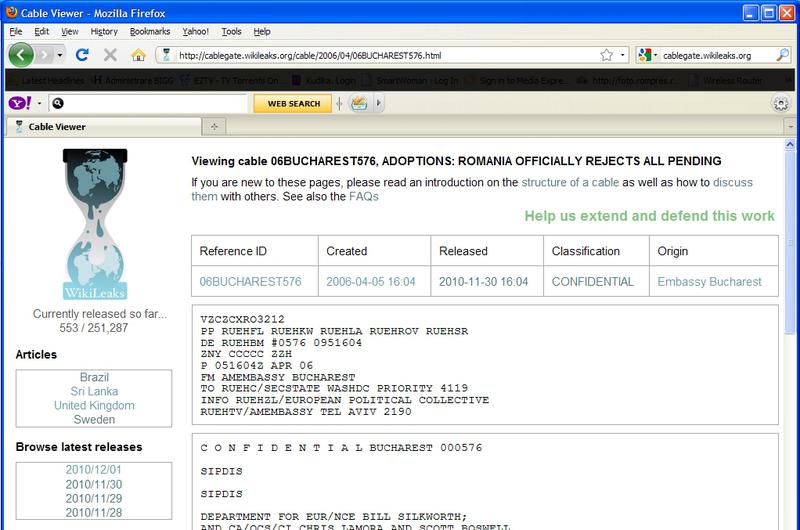Click the green Back navigation arrow
This screenshot has width=800, height=530.
click(22, 54)
